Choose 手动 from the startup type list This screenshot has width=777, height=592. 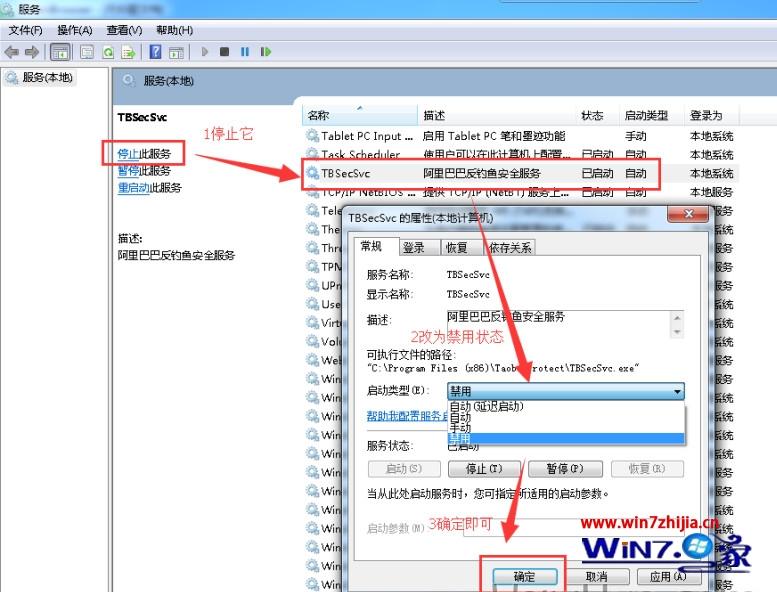[566, 428]
